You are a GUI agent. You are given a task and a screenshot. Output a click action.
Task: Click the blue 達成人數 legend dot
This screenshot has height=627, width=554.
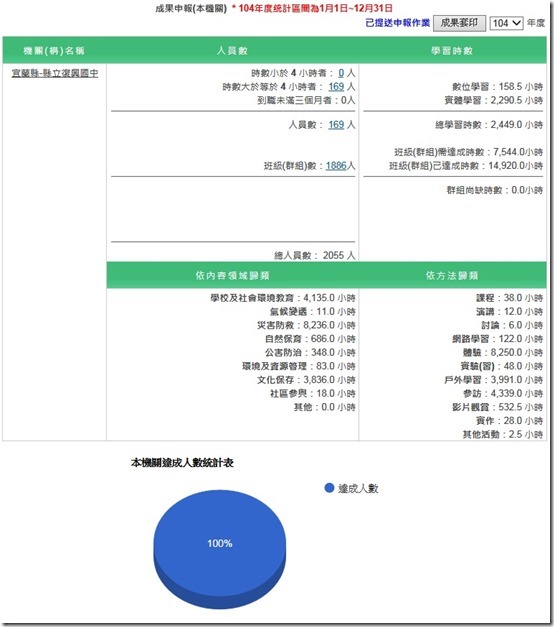(329, 488)
